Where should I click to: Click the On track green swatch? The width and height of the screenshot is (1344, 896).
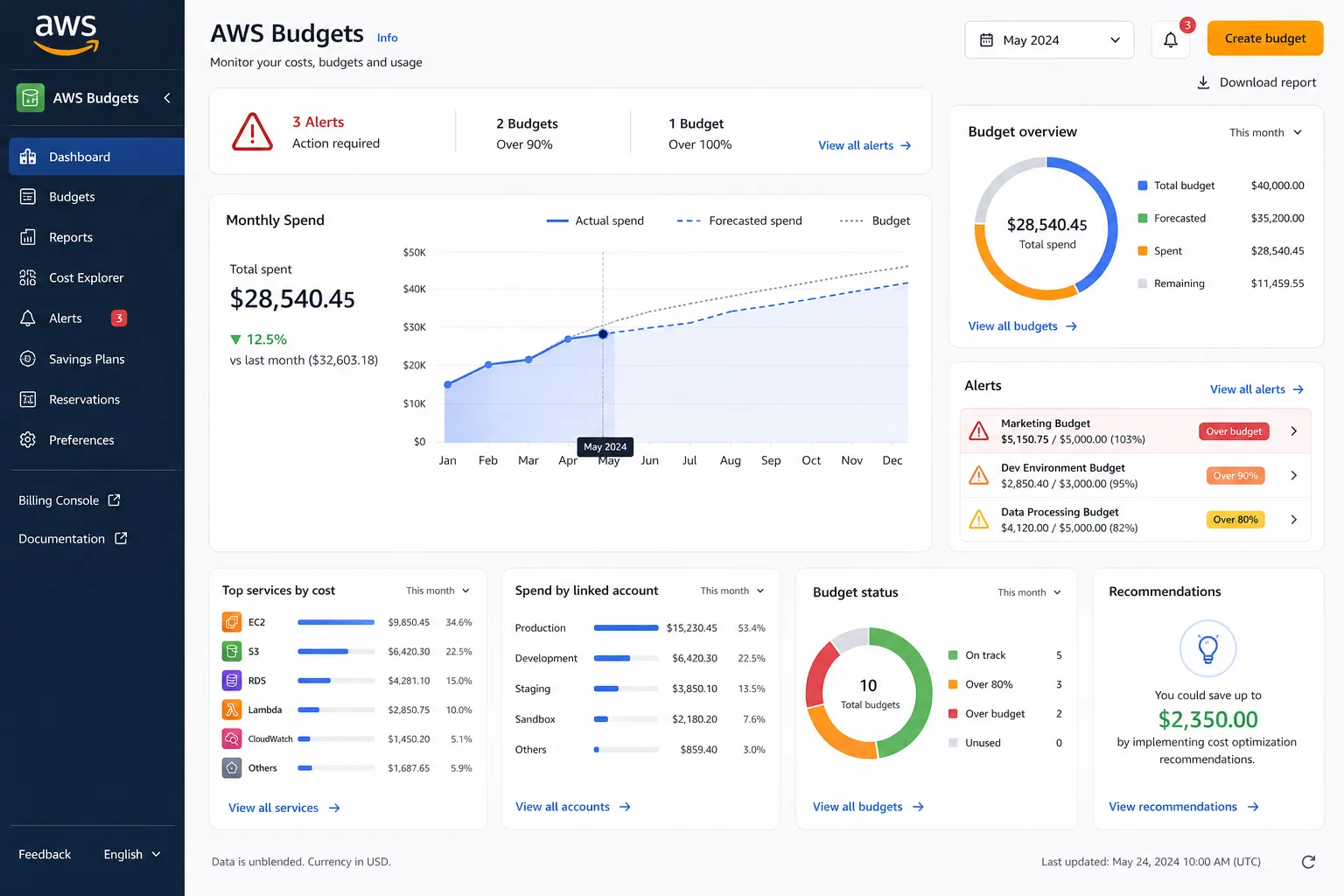(x=953, y=655)
